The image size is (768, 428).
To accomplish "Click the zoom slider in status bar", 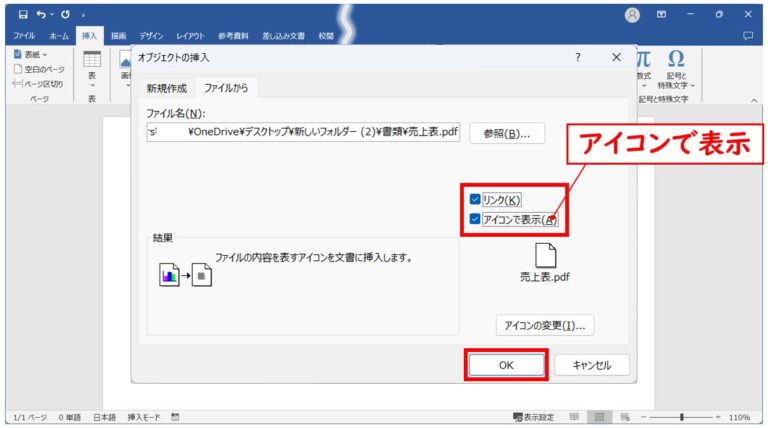I will [x=681, y=416].
